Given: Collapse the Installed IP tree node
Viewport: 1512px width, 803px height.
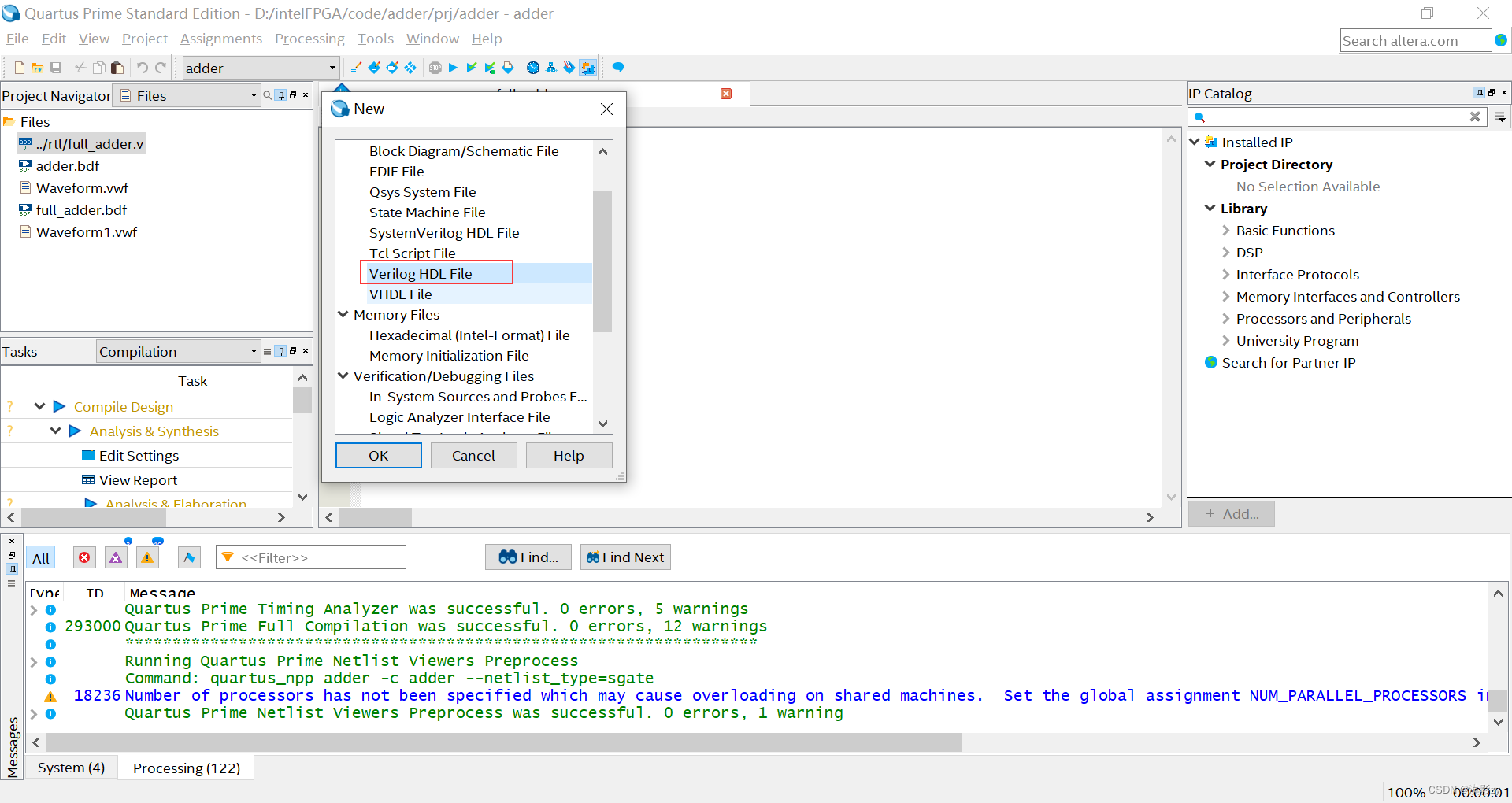Looking at the screenshot, I should (1195, 142).
